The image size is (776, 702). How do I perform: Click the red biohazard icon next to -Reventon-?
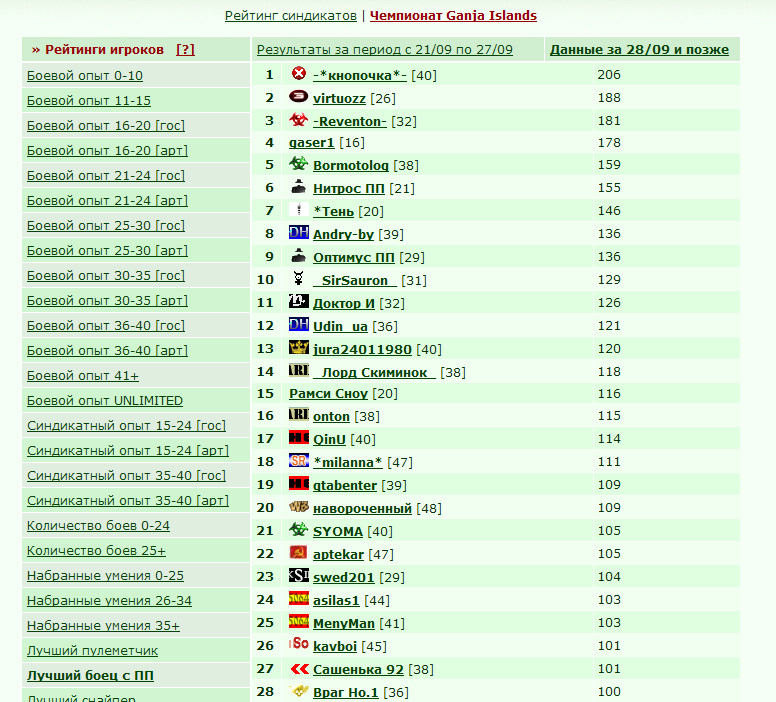[298, 120]
